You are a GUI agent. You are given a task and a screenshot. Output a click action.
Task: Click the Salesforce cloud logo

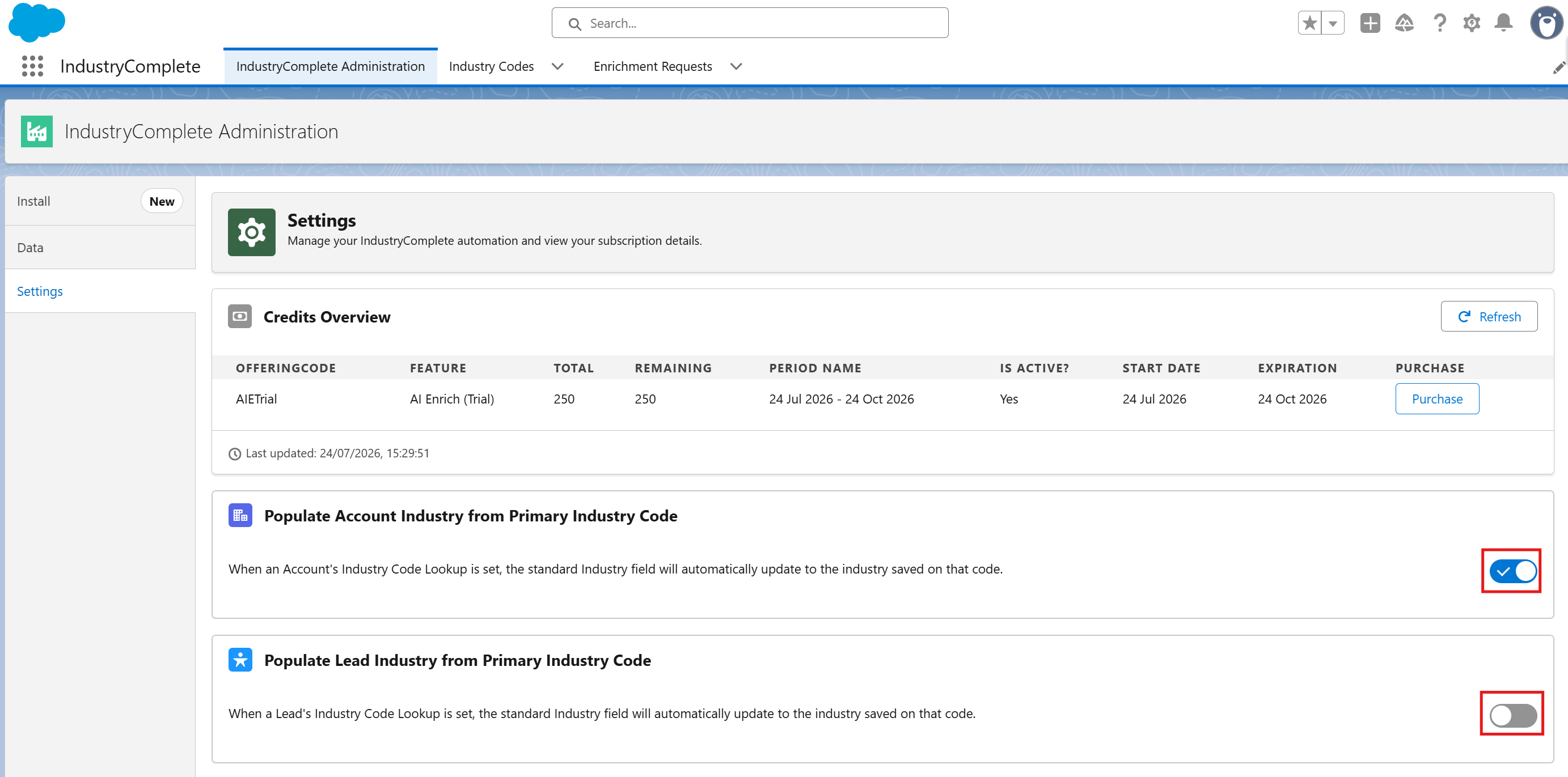pyautogui.click(x=36, y=23)
